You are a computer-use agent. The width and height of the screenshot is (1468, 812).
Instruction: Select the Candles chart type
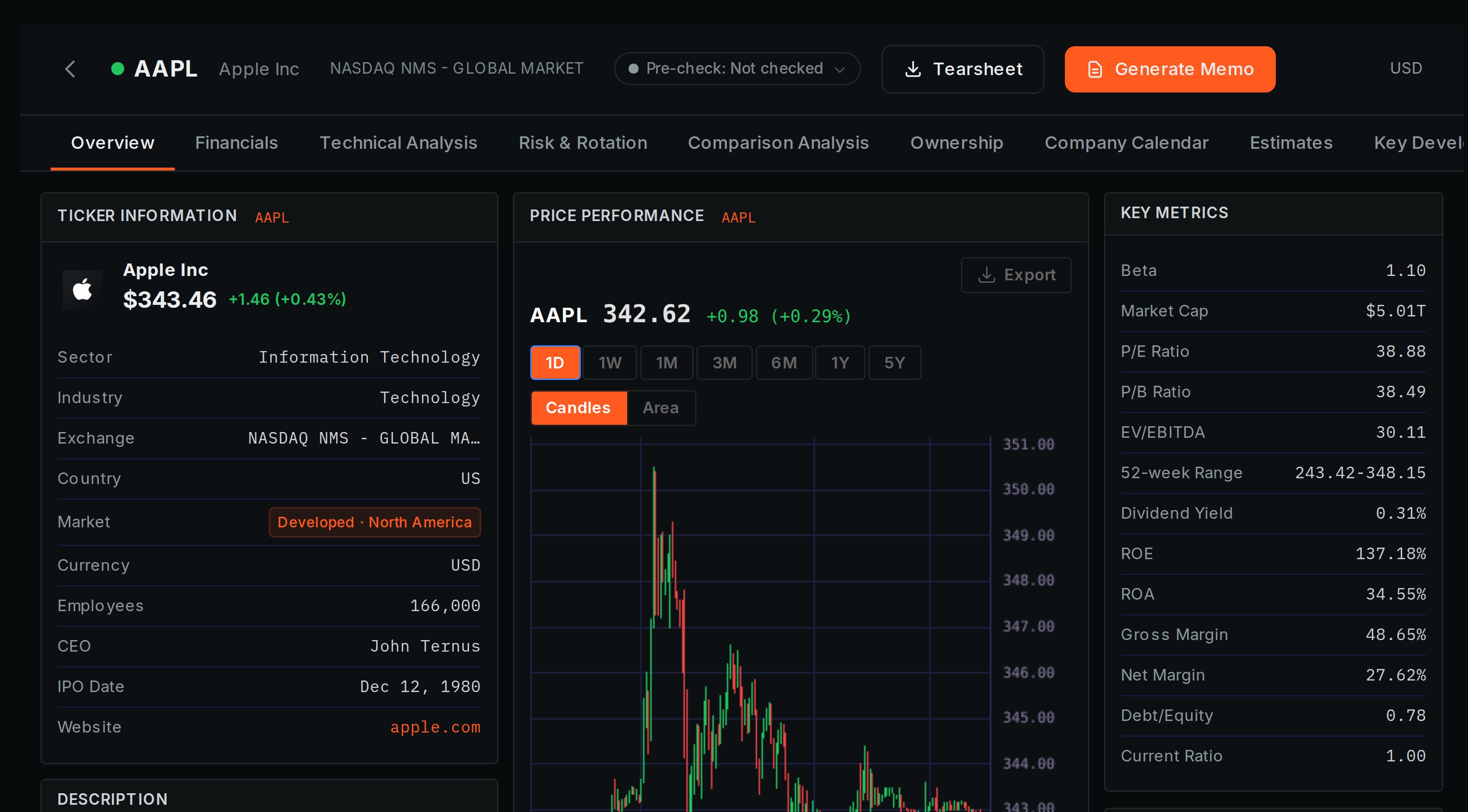point(578,408)
